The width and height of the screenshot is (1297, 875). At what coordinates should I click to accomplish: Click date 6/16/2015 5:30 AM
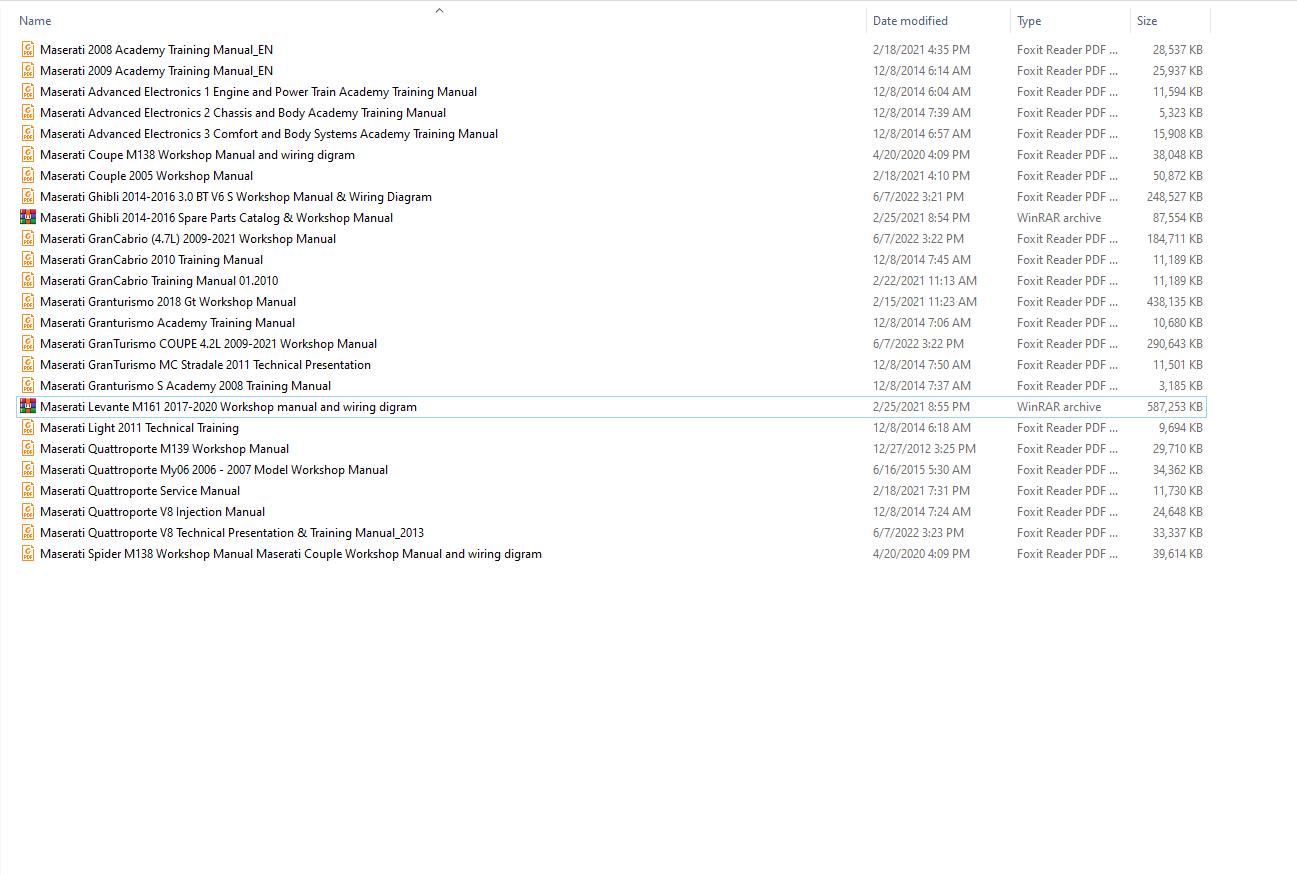(x=922, y=469)
